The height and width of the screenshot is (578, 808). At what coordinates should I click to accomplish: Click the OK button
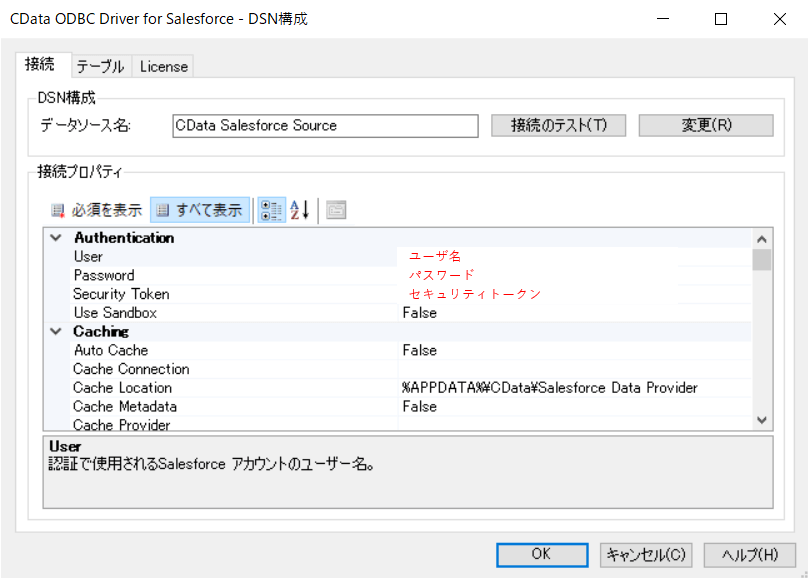[x=541, y=554]
